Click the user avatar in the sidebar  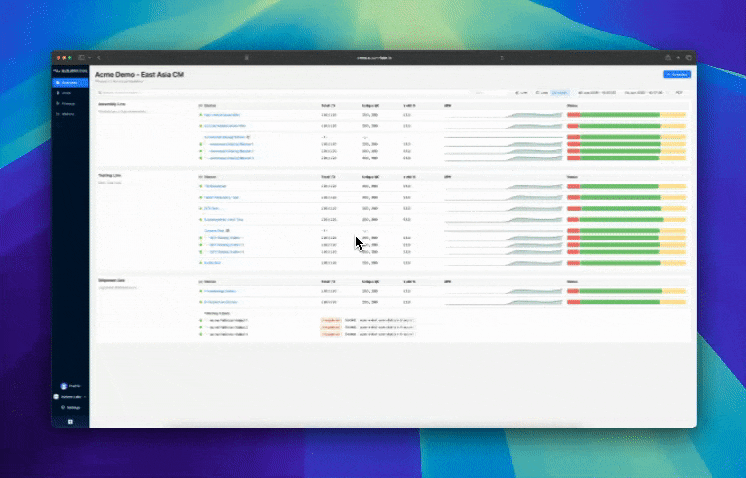(x=64, y=386)
